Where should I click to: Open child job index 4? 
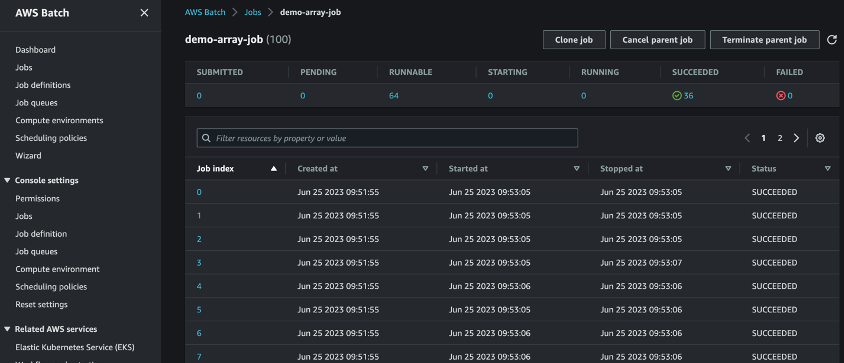tap(199, 286)
